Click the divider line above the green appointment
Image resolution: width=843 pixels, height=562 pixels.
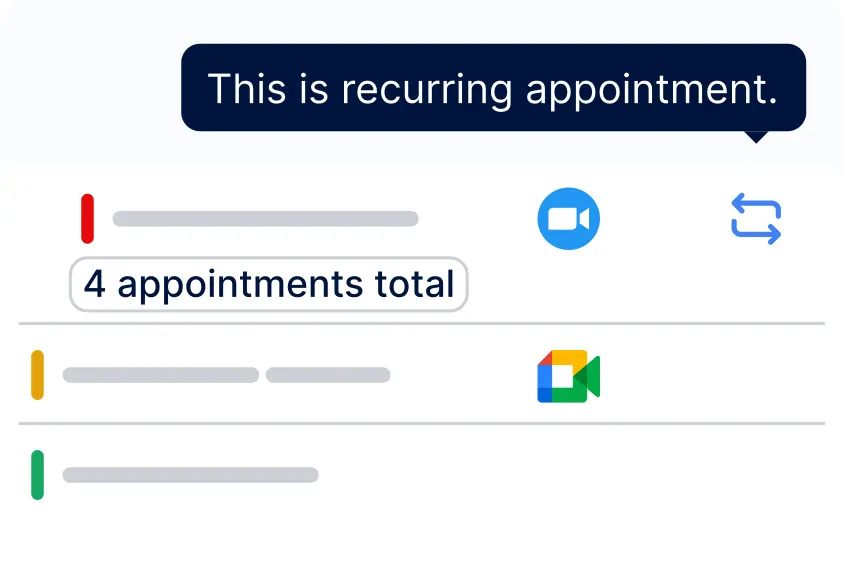coord(421,423)
